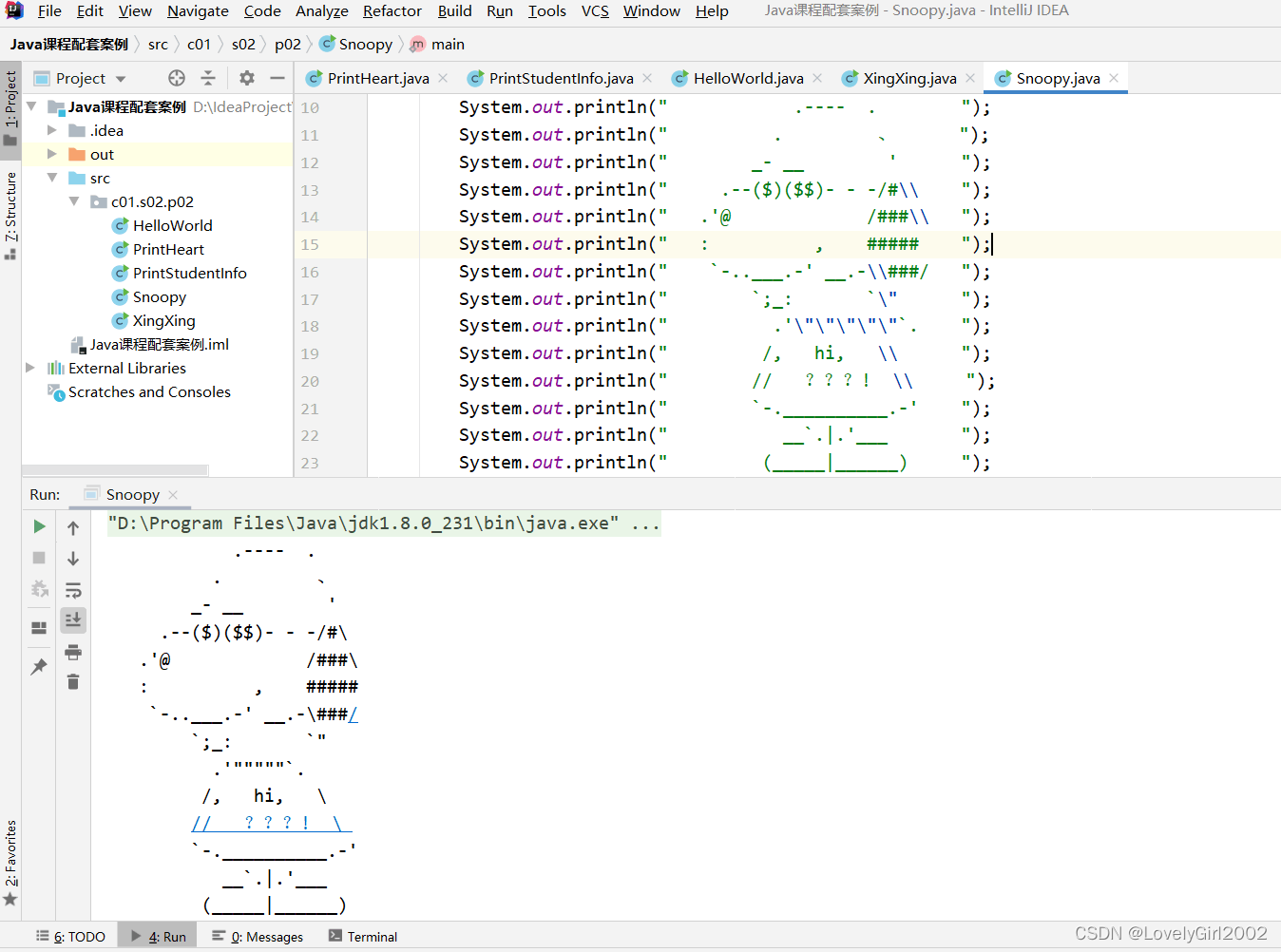The height and width of the screenshot is (952, 1281).
Task: Open the Project view dropdown arrow
Action: (121, 79)
